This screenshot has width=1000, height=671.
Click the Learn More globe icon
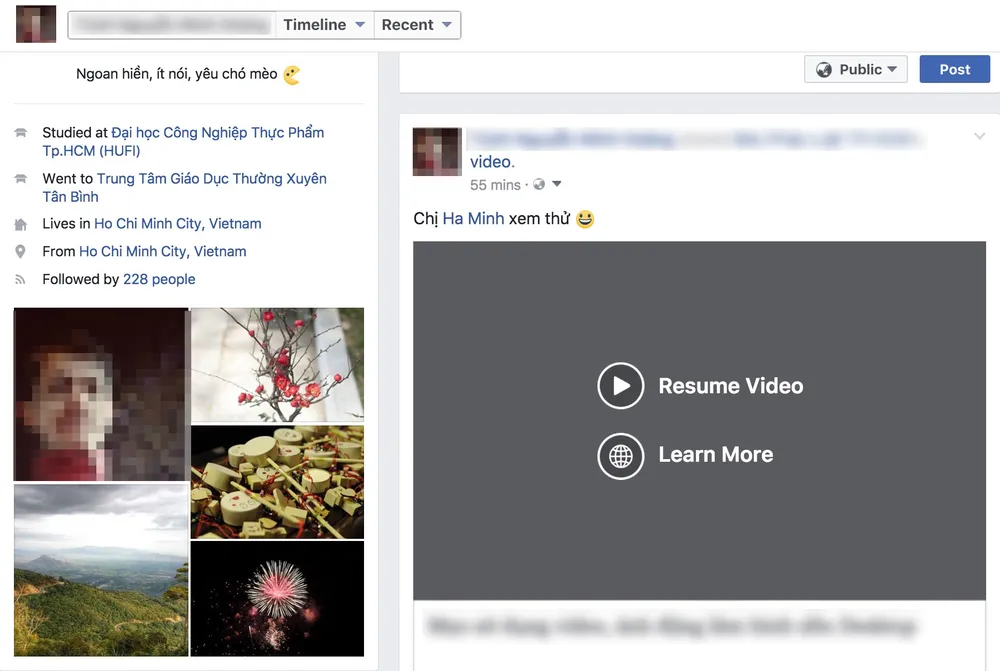620,456
